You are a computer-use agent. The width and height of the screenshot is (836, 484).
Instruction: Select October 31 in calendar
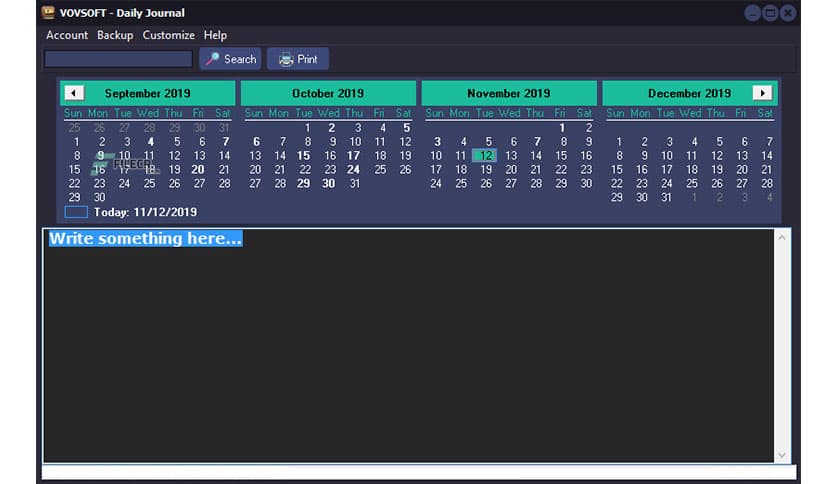point(355,183)
